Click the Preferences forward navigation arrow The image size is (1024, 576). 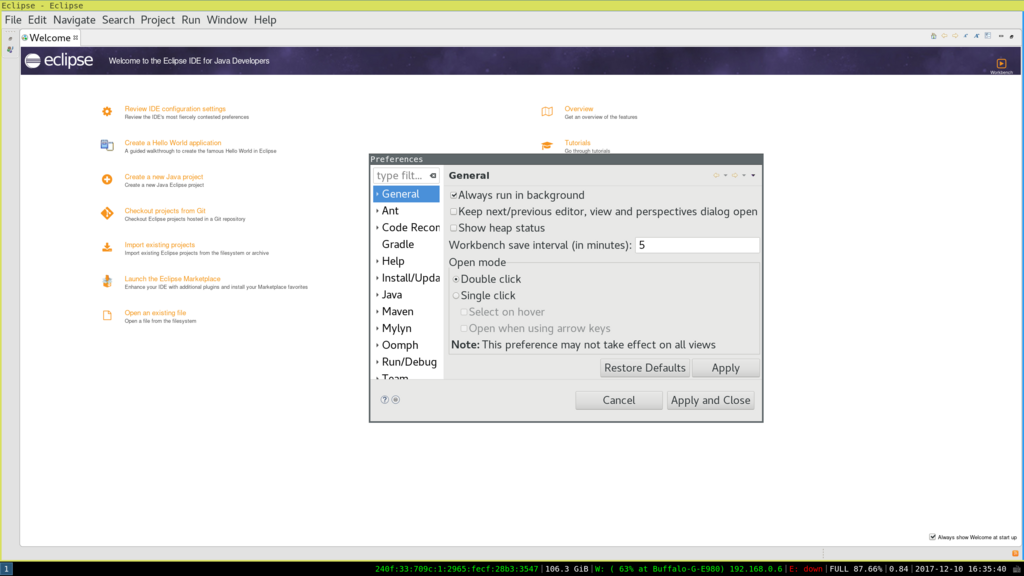tap(735, 175)
